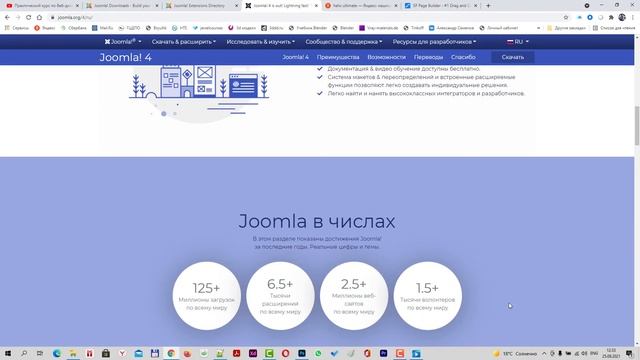The width and height of the screenshot is (640, 360).
Task: Expand hidden bookmarks overflow arrow
Action: (x=538, y=28)
